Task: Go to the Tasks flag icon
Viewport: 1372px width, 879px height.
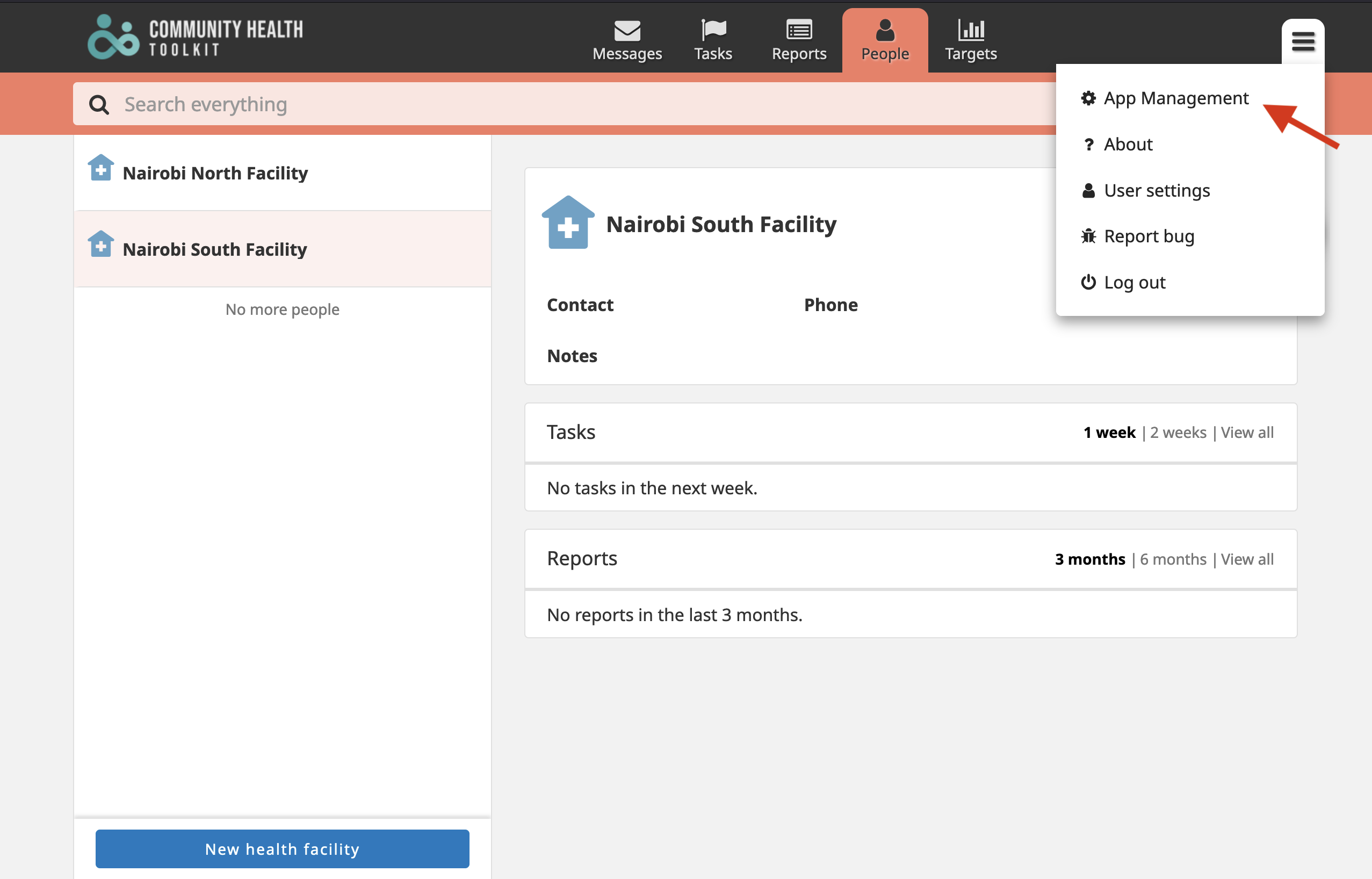Action: 713,30
